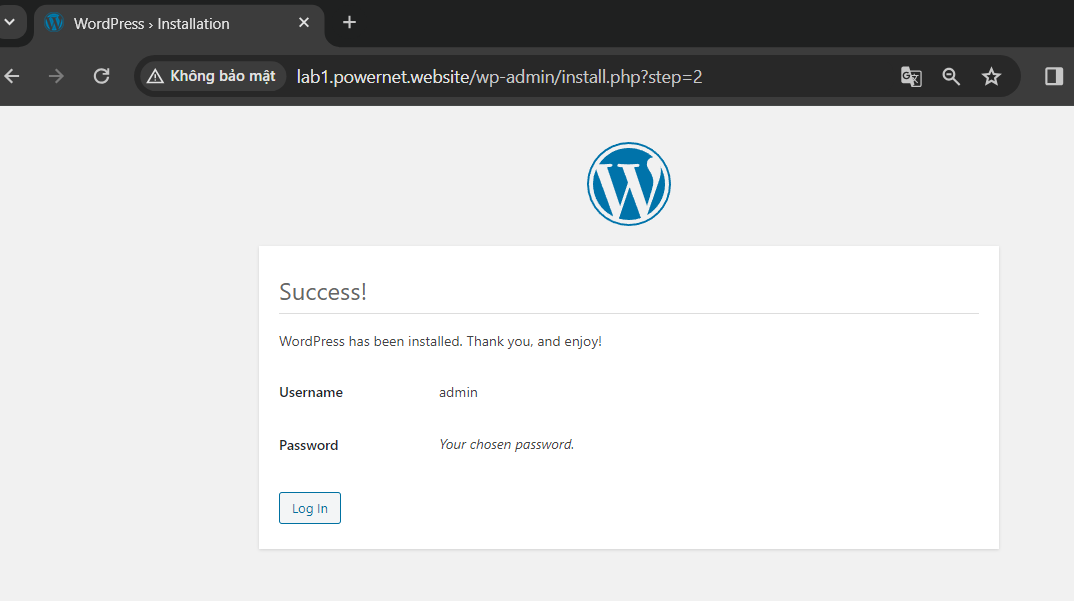Click the WordPress logo
The height and width of the screenshot is (601, 1074).
click(x=628, y=184)
